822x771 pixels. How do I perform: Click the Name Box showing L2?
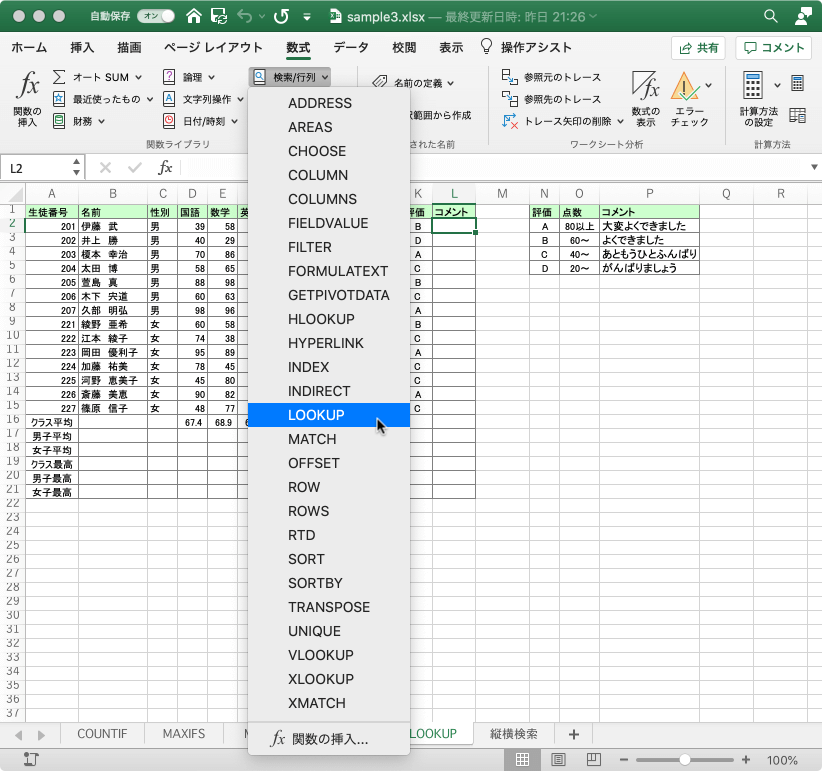click(x=36, y=168)
